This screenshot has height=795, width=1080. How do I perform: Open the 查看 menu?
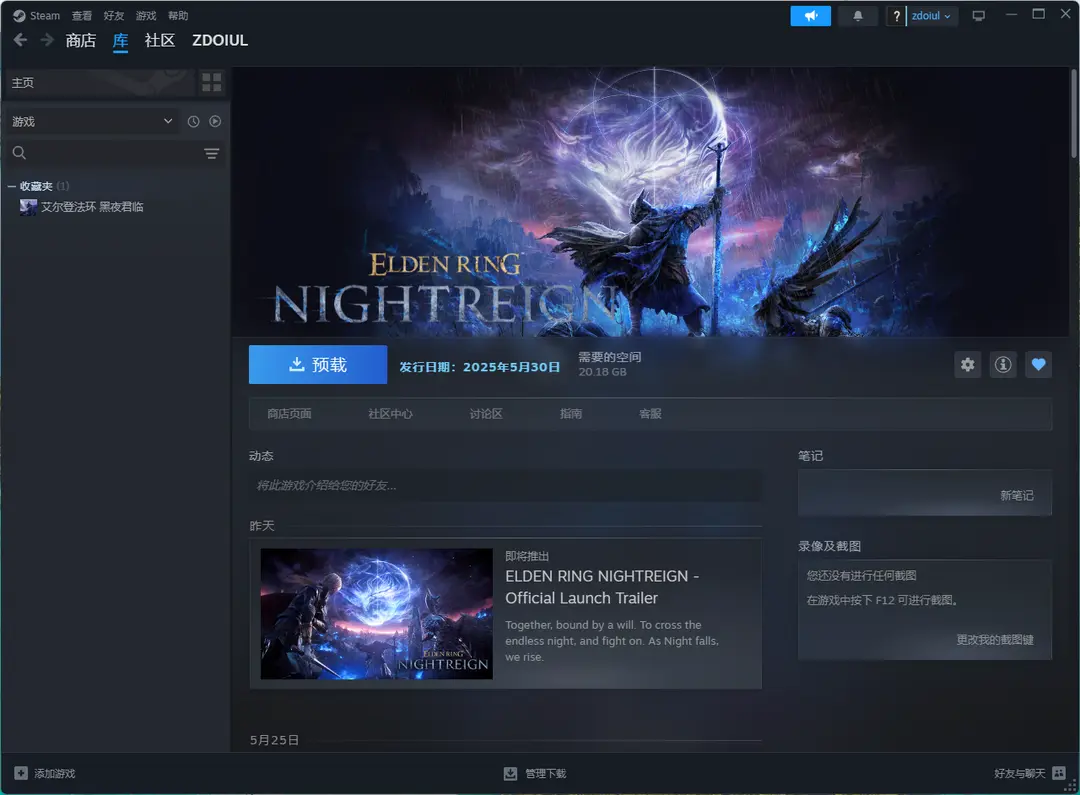coord(81,16)
